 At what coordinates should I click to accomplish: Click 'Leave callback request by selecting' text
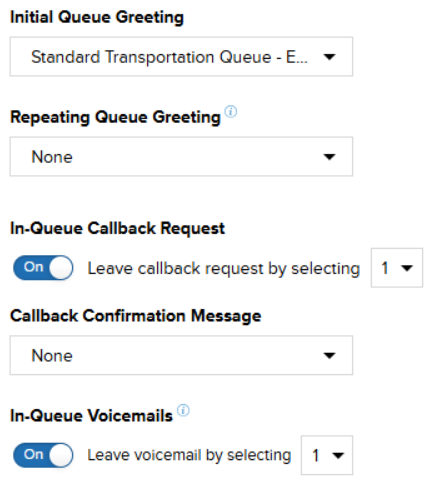click(224, 268)
